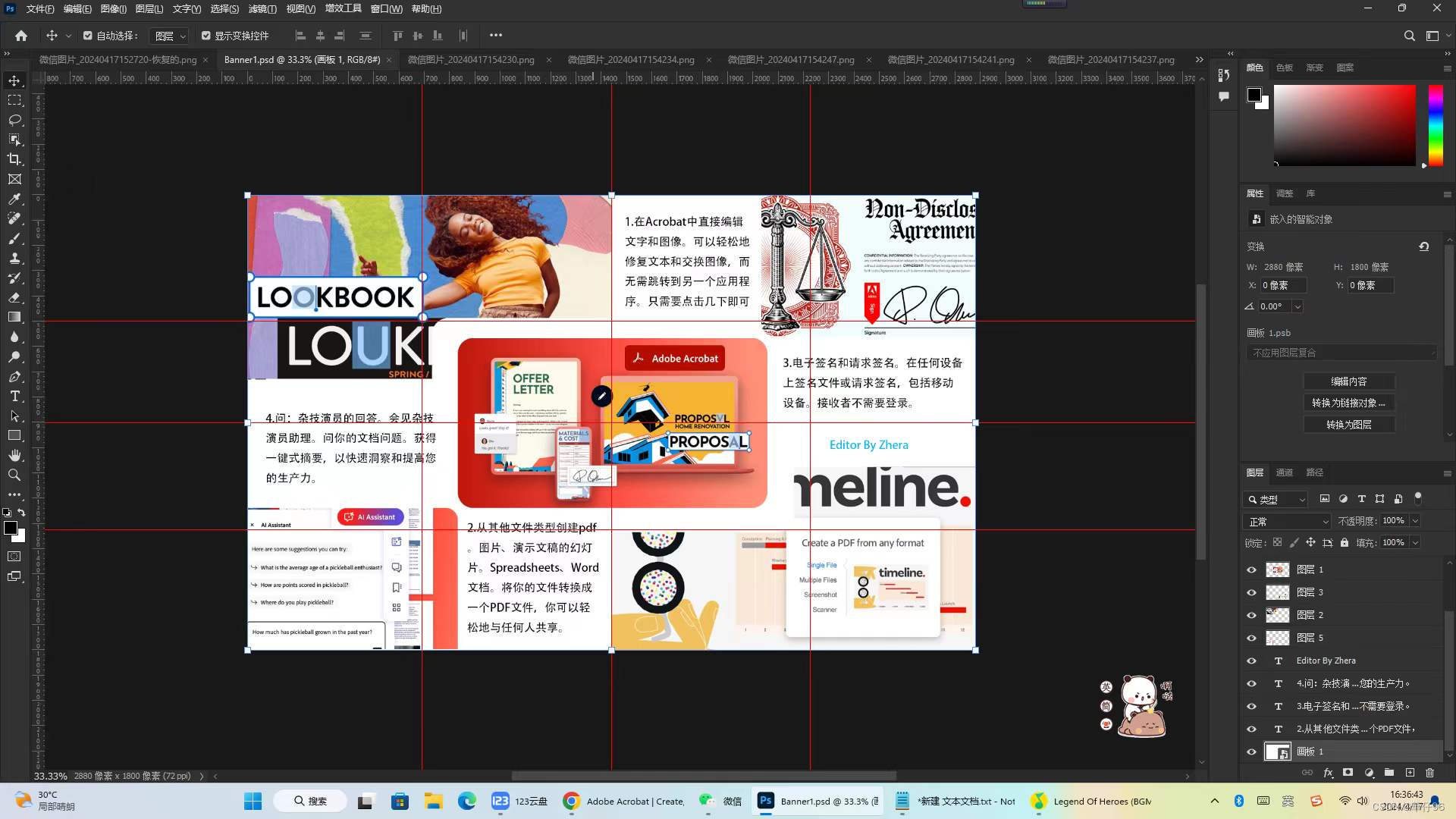Select the Lasso tool
1456x819 pixels.
(x=14, y=120)
